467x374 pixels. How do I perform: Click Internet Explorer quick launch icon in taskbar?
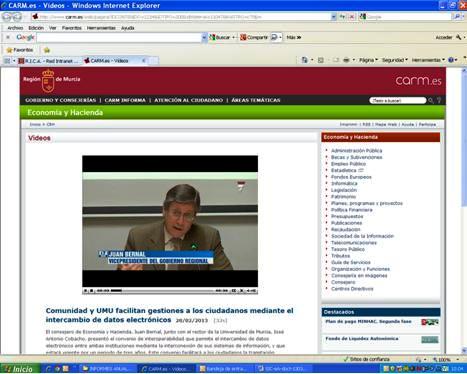49,369
